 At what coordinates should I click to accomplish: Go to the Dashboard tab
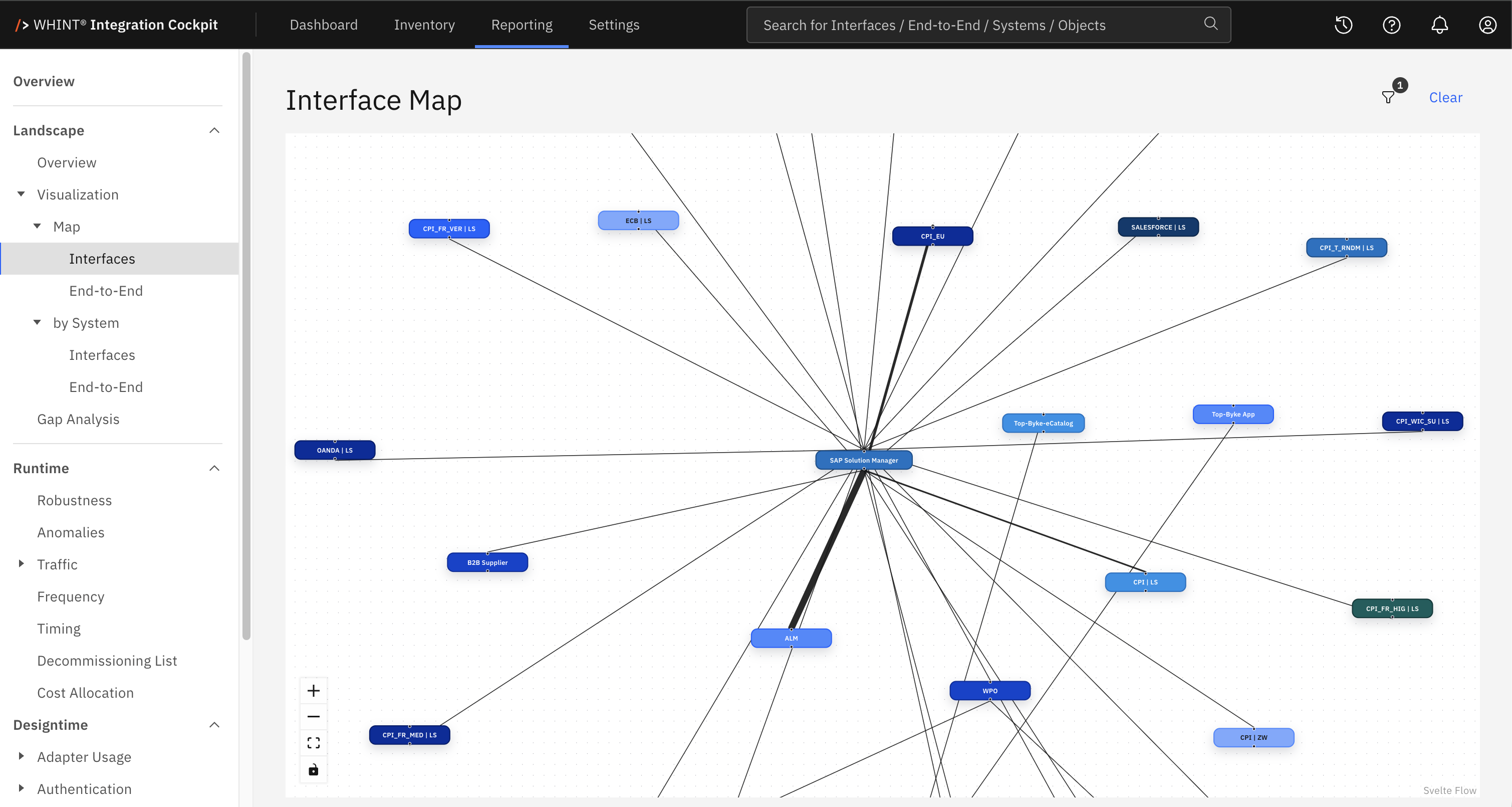point(324,25)
